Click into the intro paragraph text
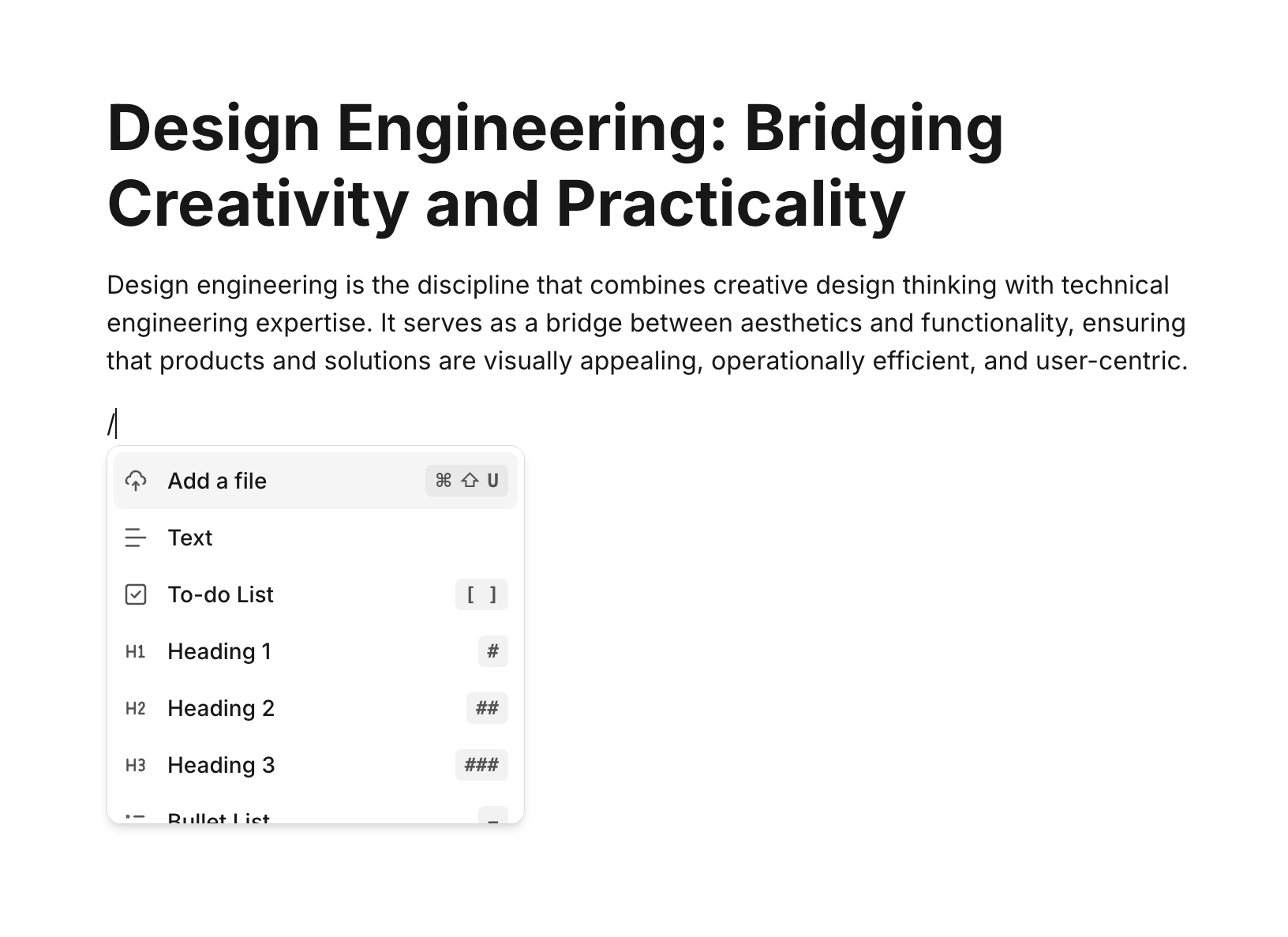Image resolution: width=1288 pixels, height=937 pixels. (646, 323)
